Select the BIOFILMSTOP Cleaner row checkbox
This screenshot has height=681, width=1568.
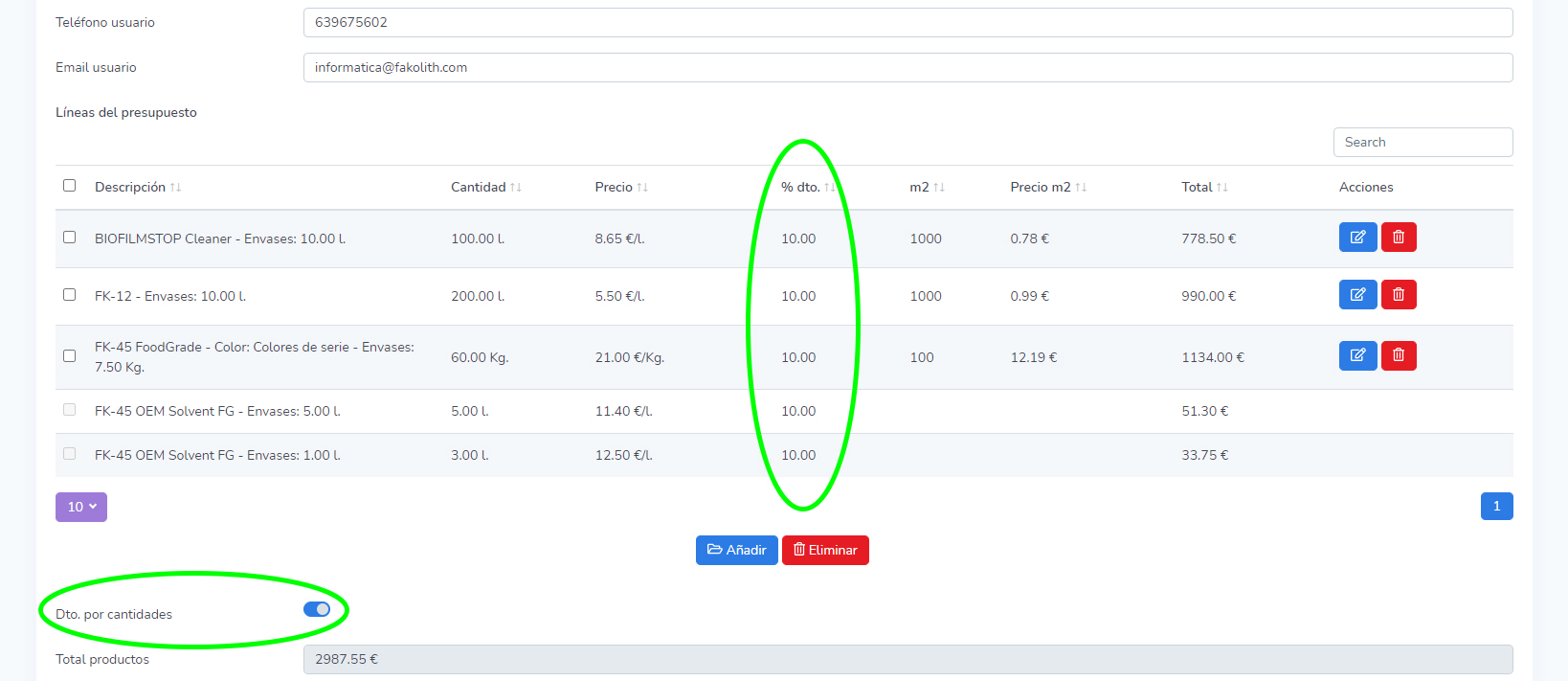click(x=69, y=237)
